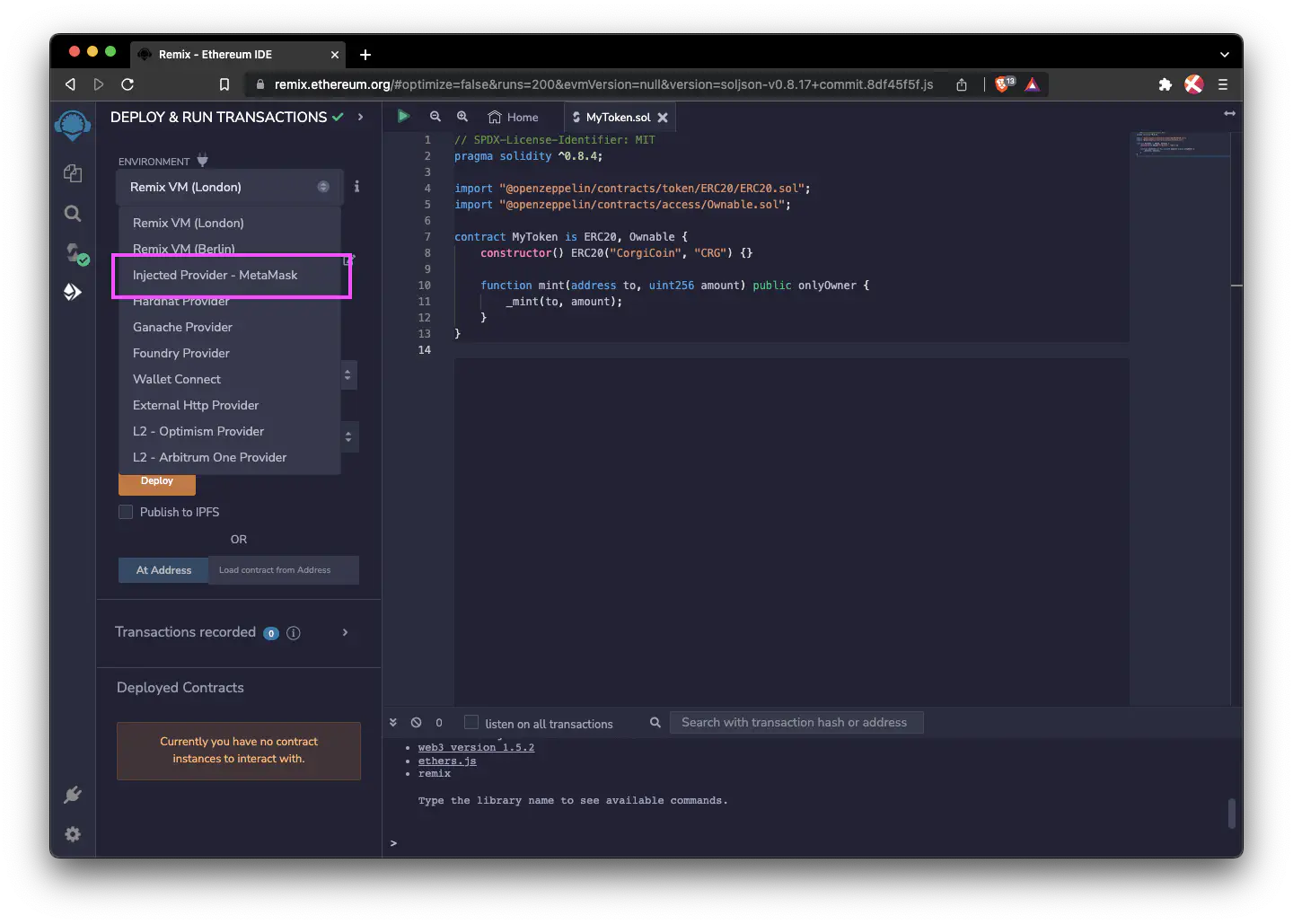Toggle editor panel width arrows icon

click(x=1229, y=113)
